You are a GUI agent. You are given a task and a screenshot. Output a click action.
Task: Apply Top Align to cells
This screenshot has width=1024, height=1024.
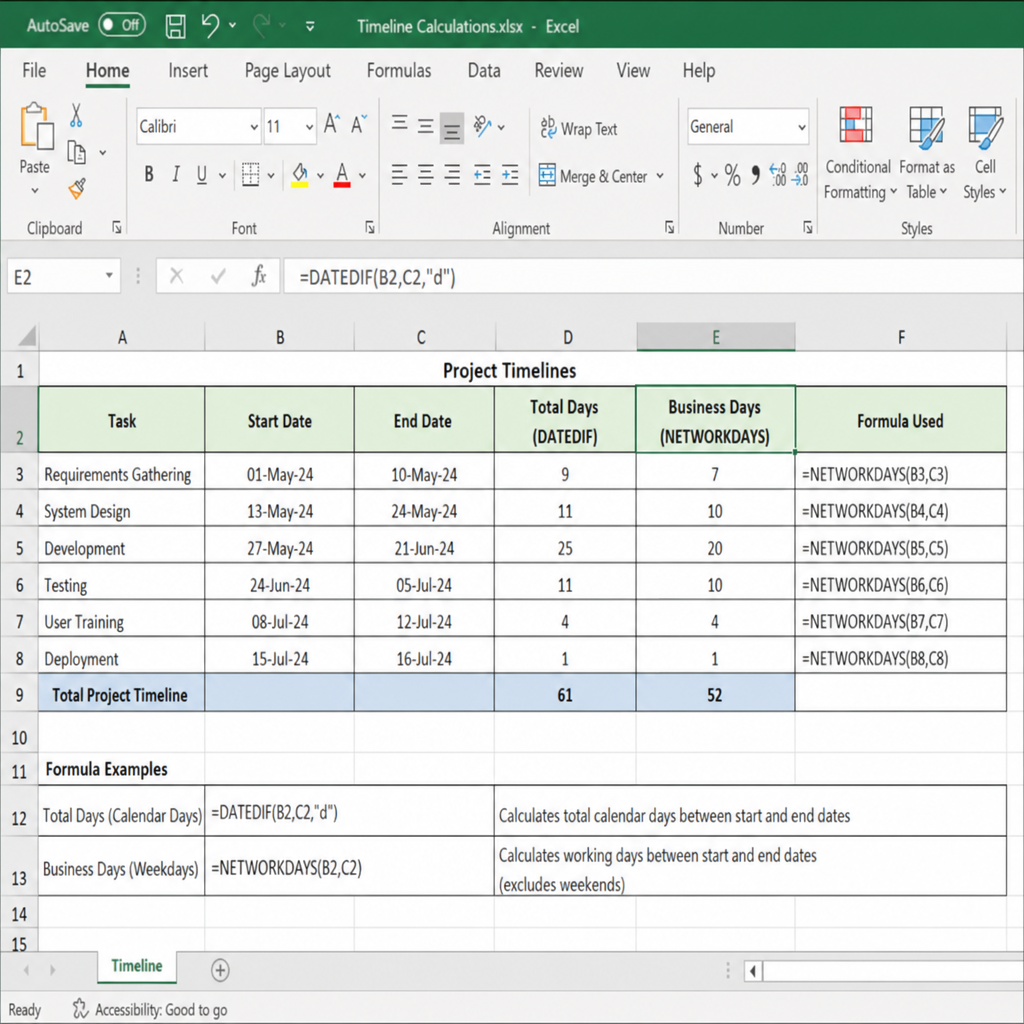click(400, 123)
